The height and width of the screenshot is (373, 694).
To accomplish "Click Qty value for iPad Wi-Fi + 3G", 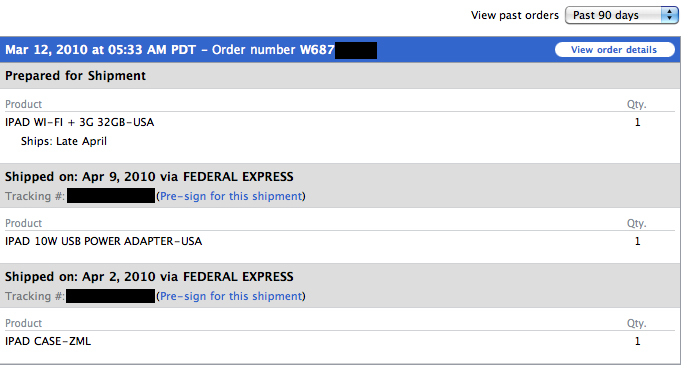I will click(637, 122).
